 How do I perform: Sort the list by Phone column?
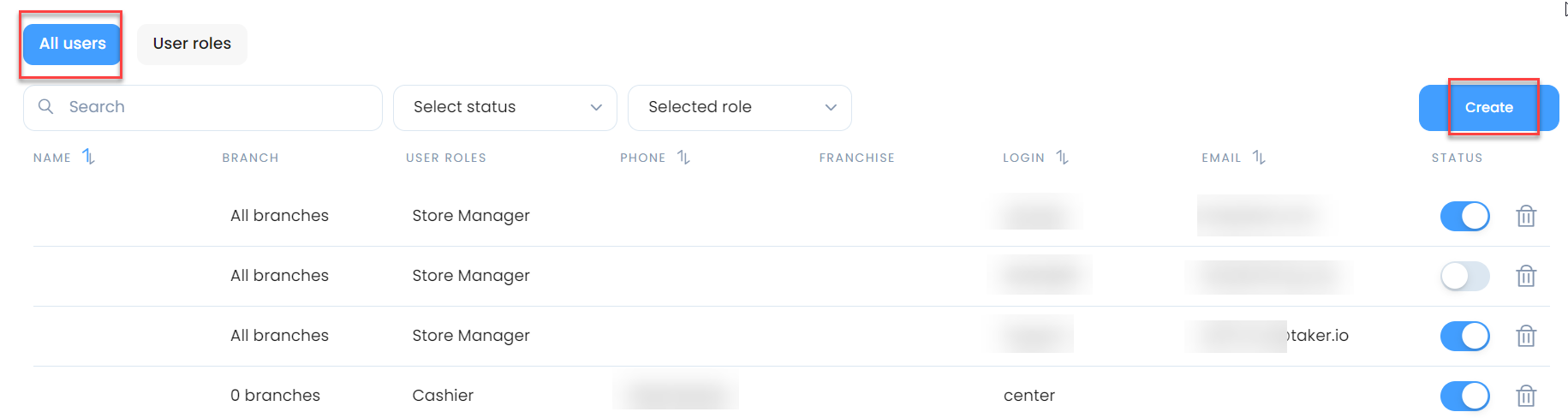click(683, 157)
